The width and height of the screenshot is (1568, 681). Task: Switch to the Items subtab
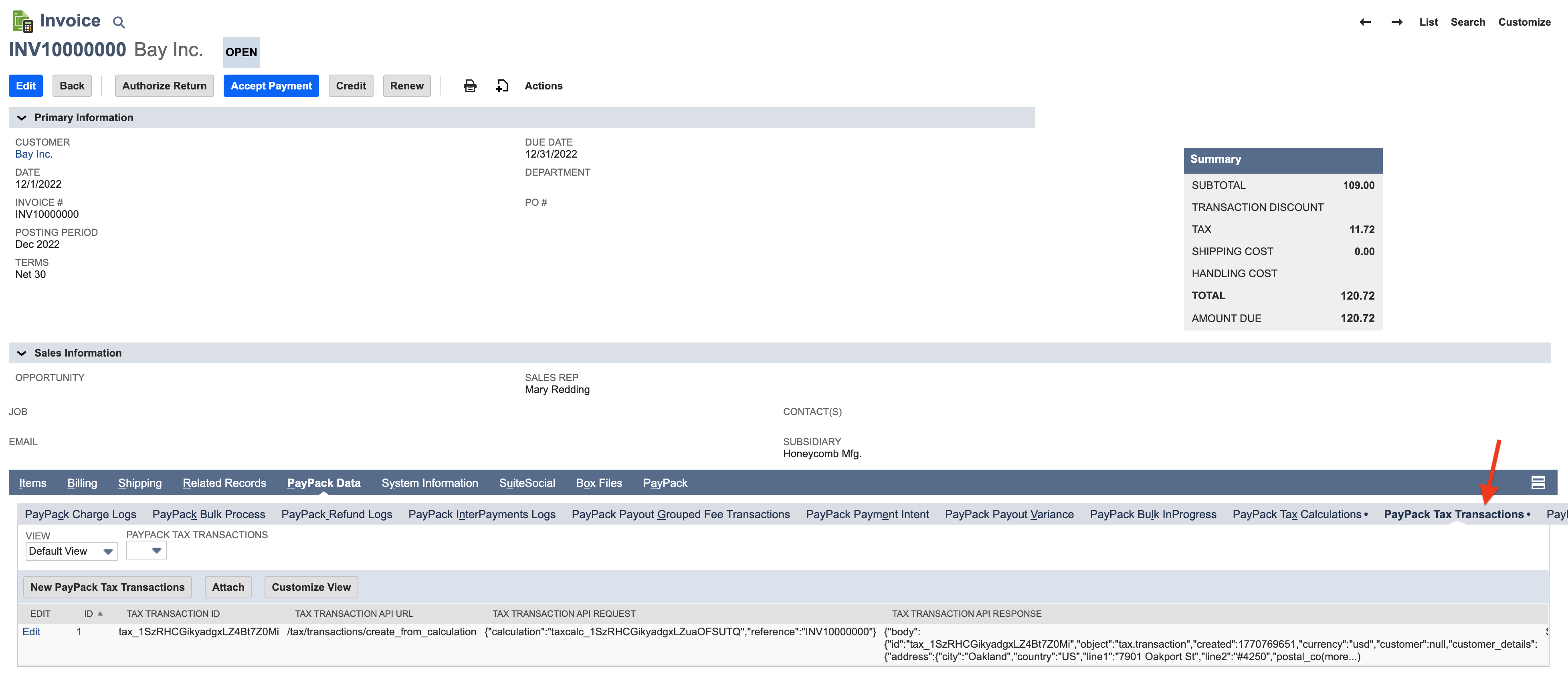pyautogui.click(x=33, y=482)
